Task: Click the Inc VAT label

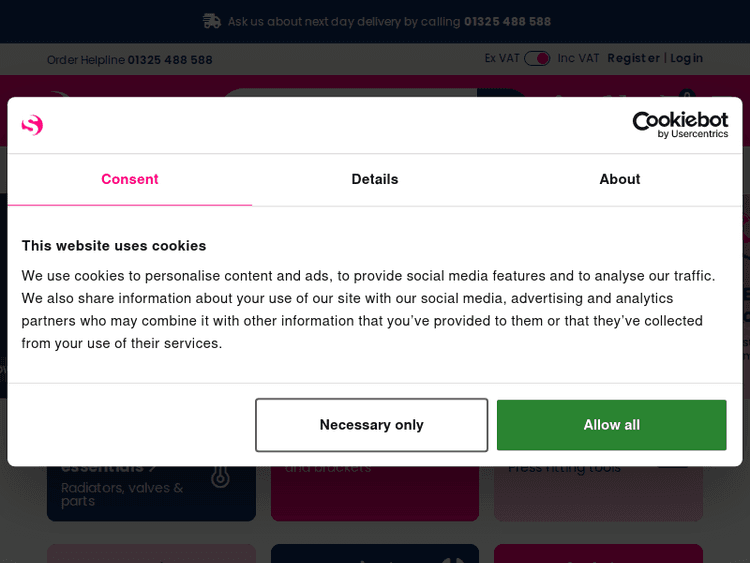Action: click(578, 58)
